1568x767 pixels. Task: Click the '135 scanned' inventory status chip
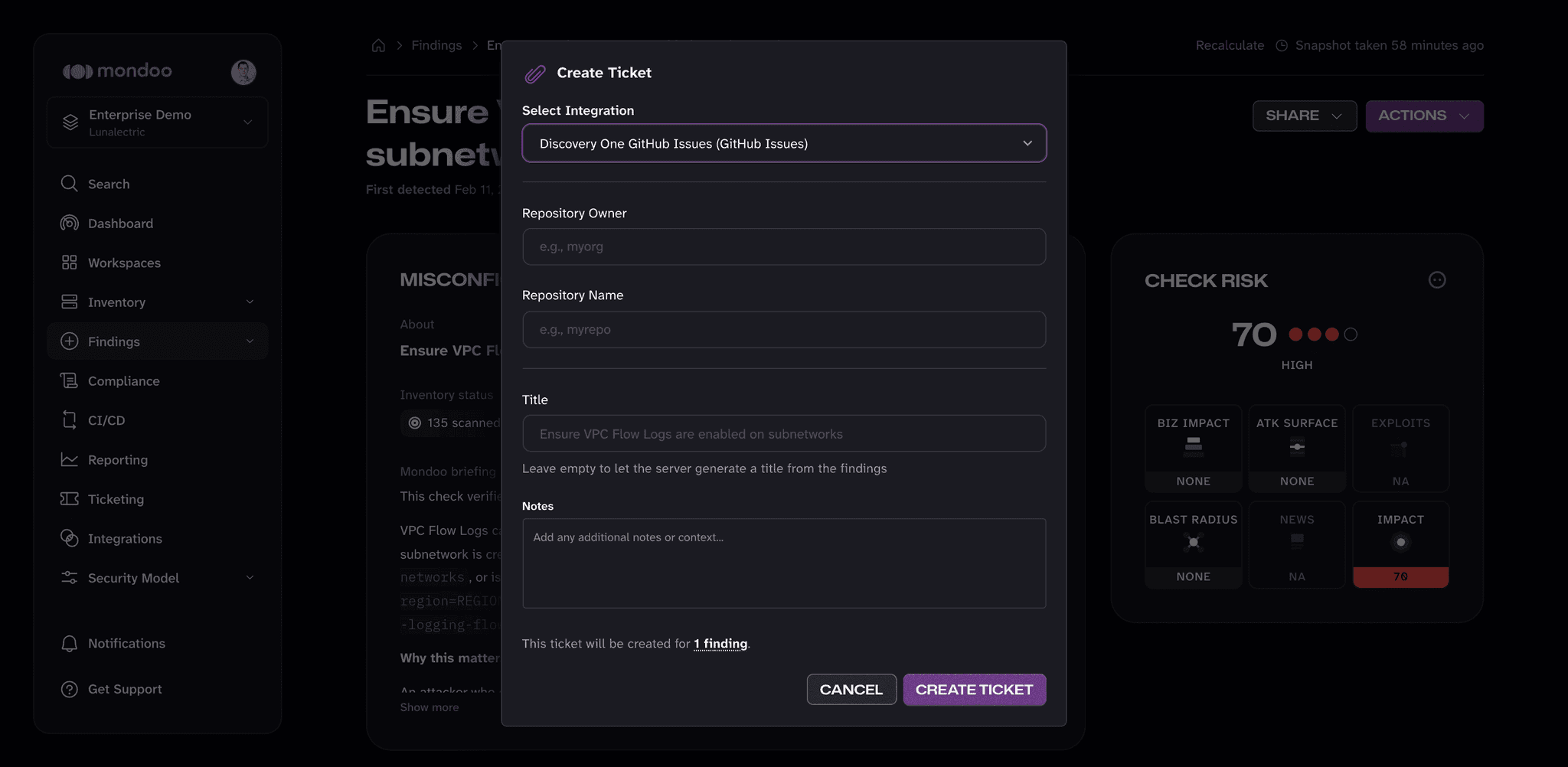(452, 423)
